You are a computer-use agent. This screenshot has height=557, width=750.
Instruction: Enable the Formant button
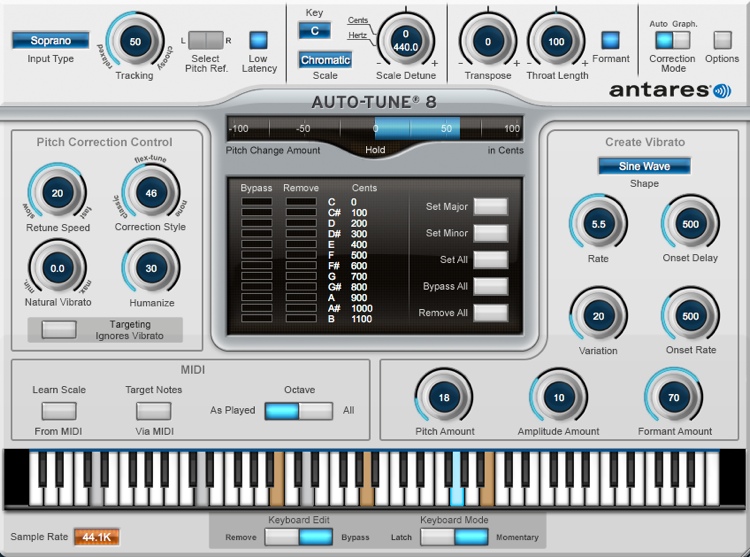610,40
